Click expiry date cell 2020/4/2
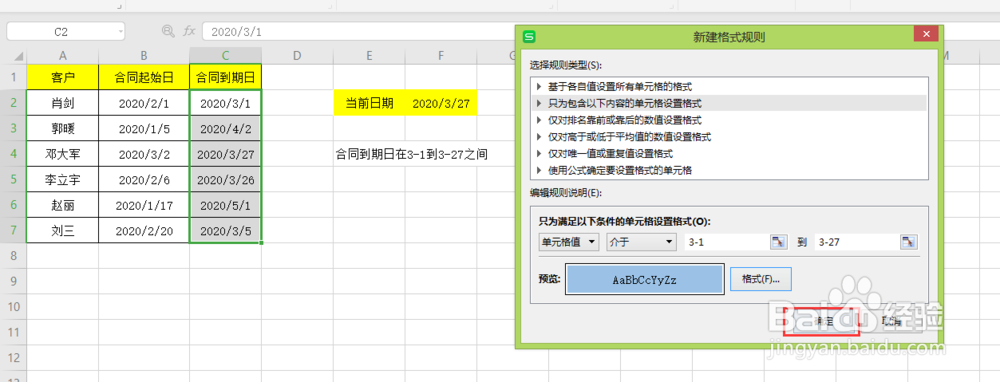Viewport: 1000px width, 382px height. (226, 128)
